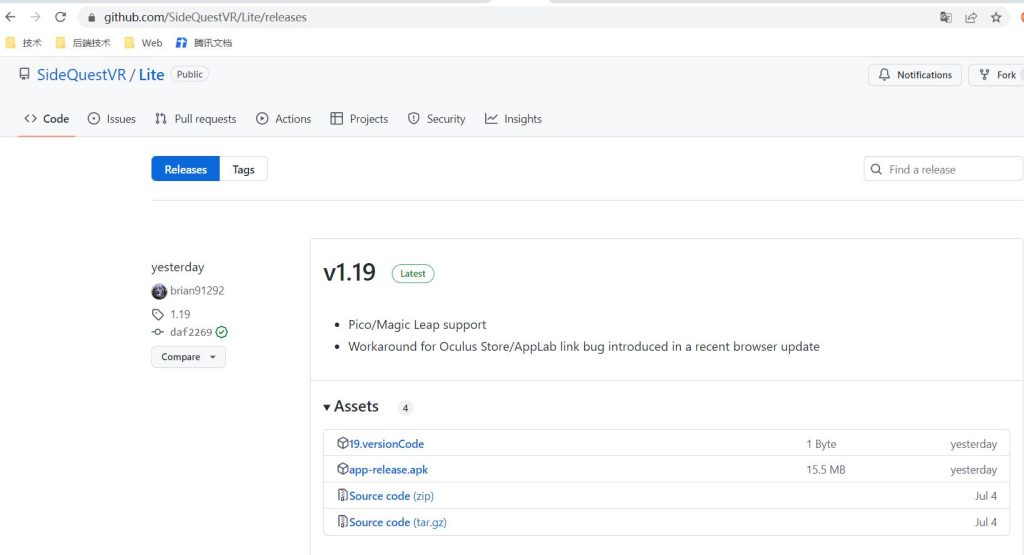Go to the Actions tab
This screenshot has width=1024, height=555.
(283, 119)
